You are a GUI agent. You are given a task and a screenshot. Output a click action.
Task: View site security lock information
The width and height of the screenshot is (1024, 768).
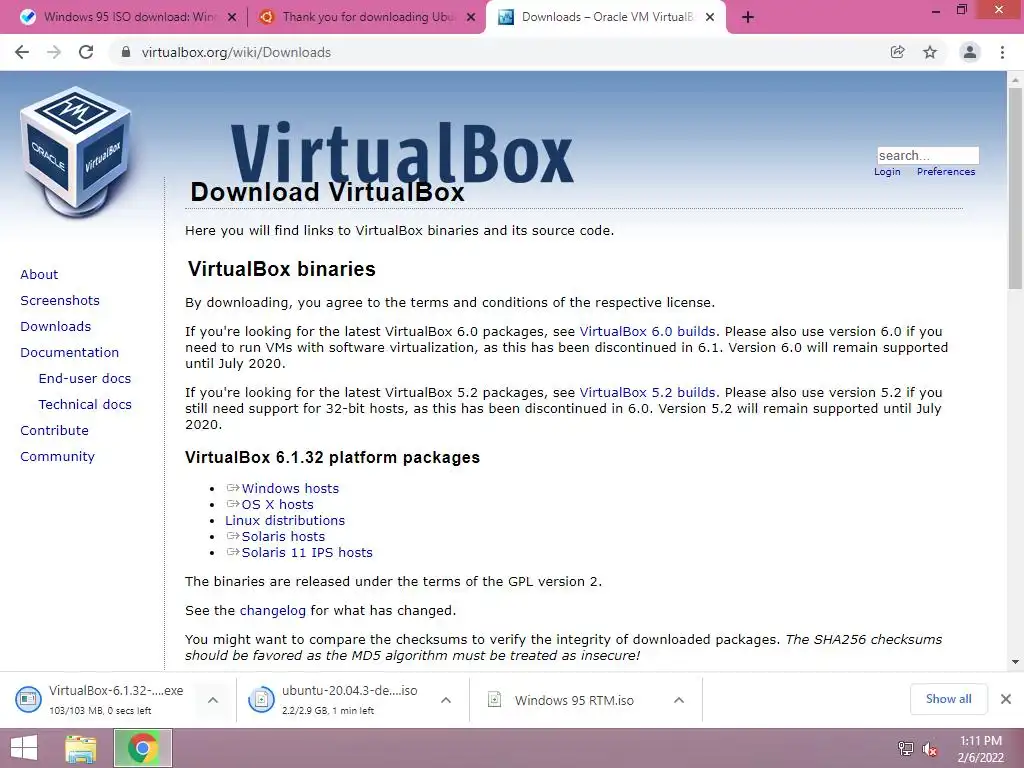pyautogui.click(x=125, y=52)
